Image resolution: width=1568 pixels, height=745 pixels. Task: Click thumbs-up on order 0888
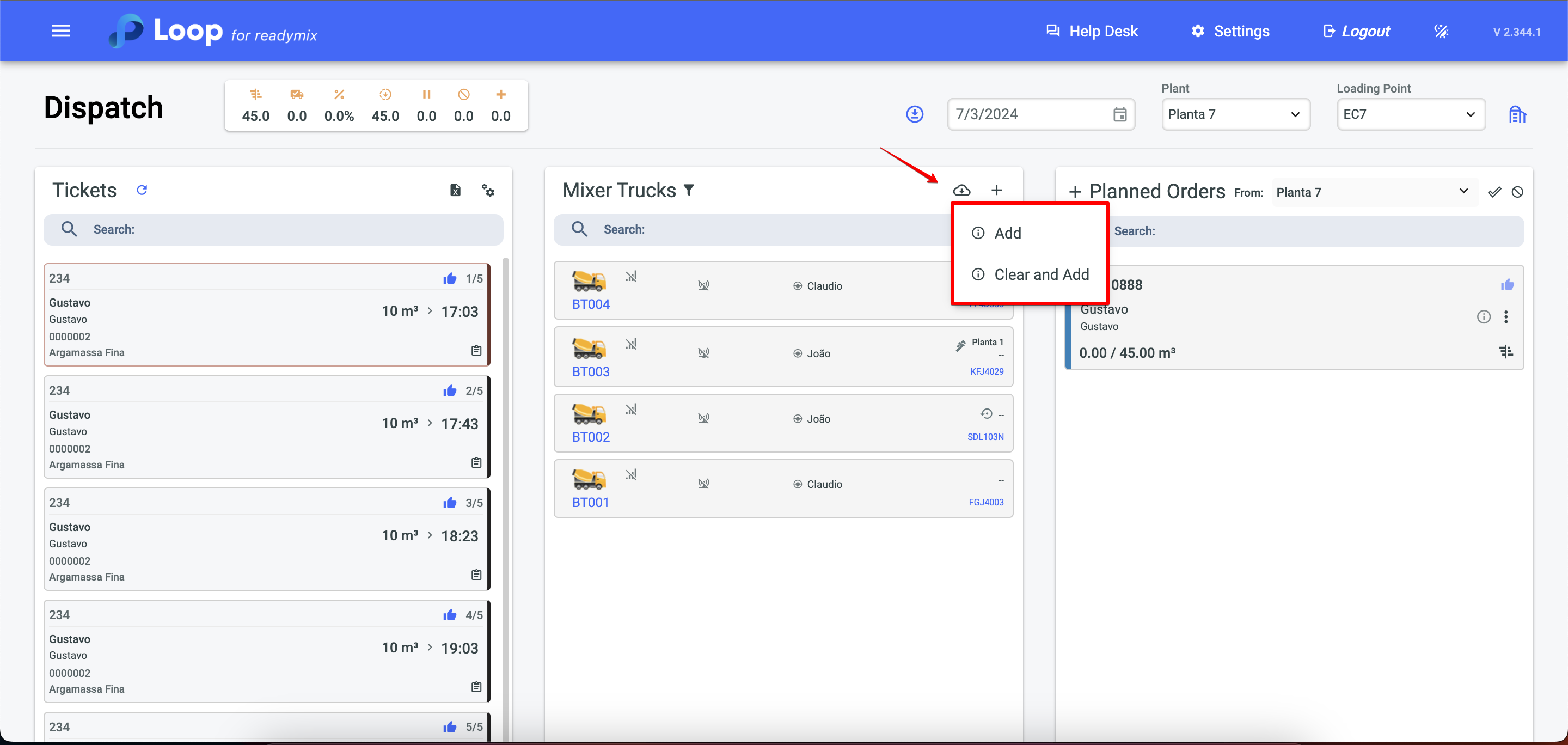tap(1507, 285)
